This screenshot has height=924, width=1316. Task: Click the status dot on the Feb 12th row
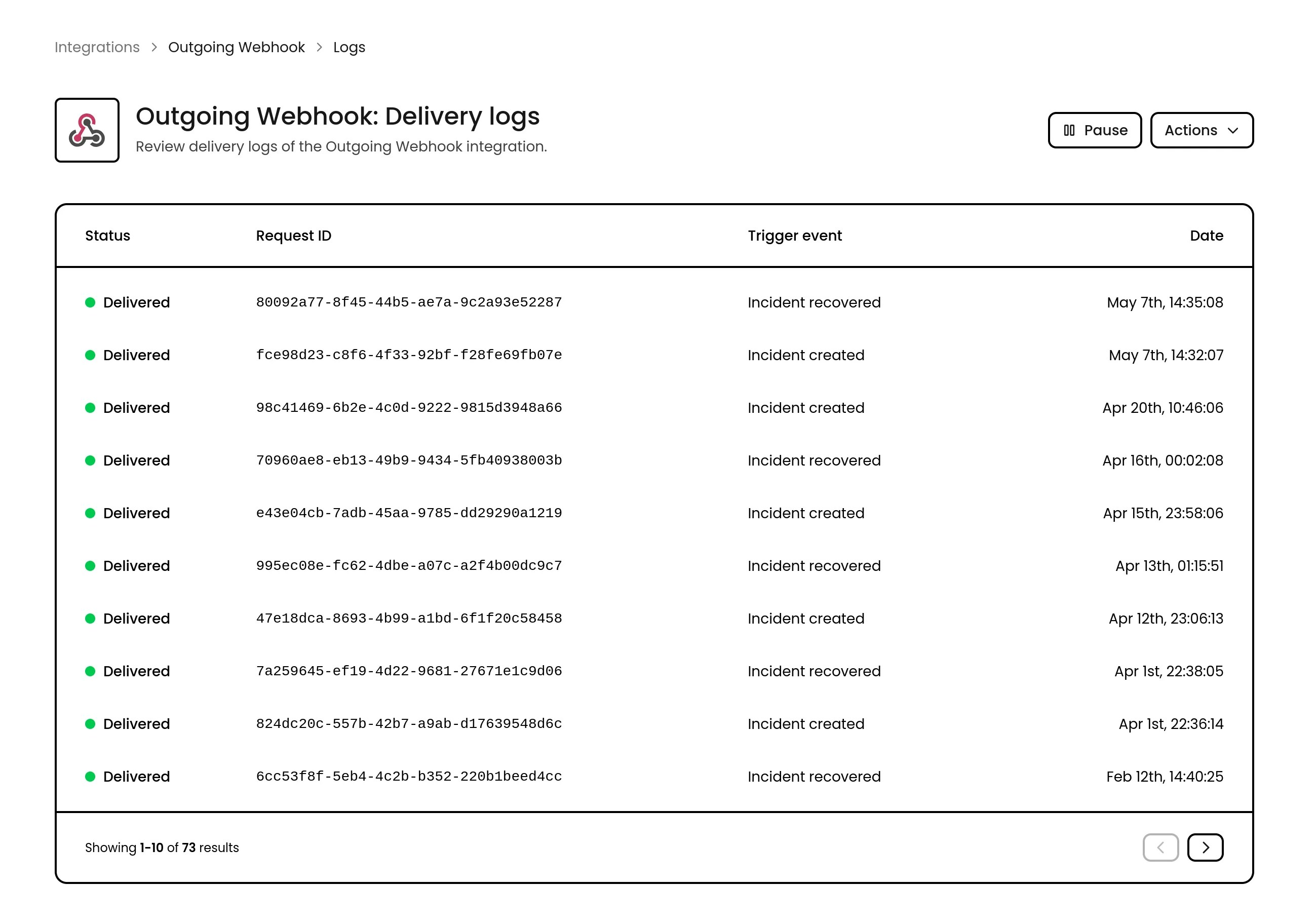click(90, 777)
